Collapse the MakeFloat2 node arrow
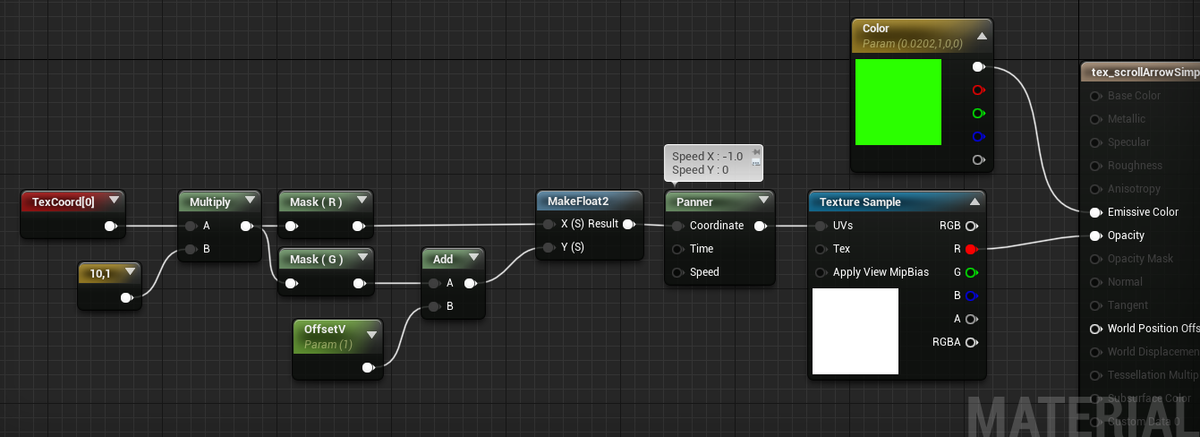Screen dimensions: 1200x437 pyautogui.click(x=630, y=201)
